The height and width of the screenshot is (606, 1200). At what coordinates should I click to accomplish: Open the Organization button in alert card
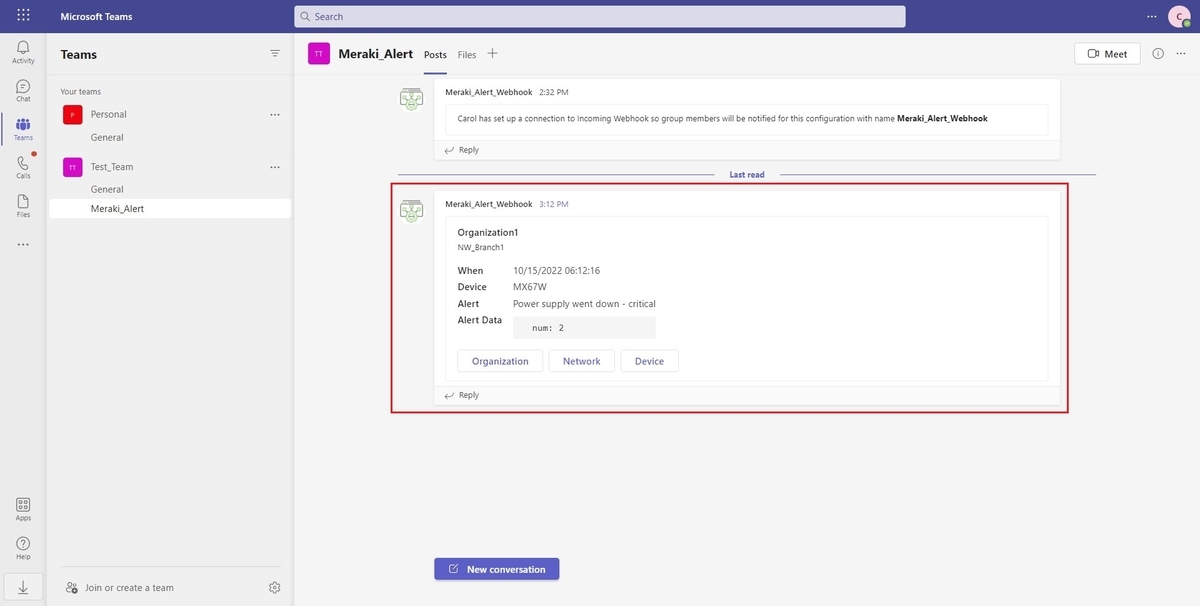click(x=500, y=361)
